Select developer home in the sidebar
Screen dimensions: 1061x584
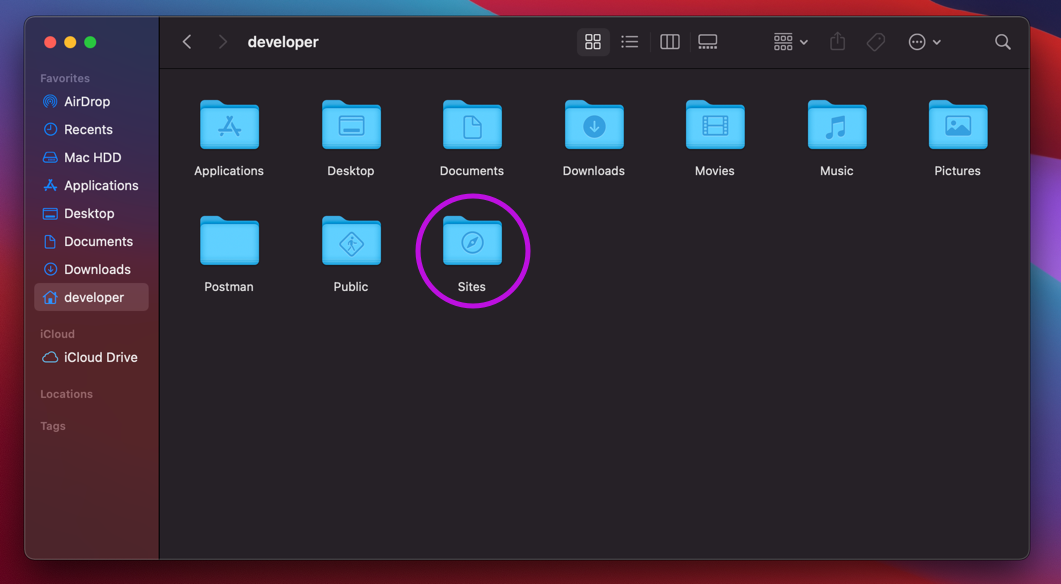[x=91, y=297]
